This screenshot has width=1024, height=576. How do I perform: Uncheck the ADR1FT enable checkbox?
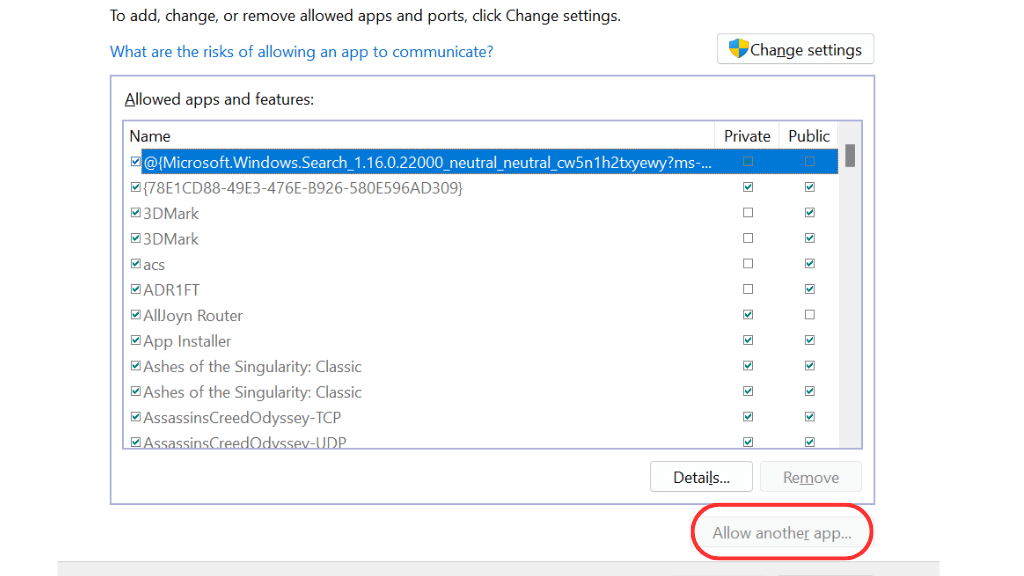[135, 289]
